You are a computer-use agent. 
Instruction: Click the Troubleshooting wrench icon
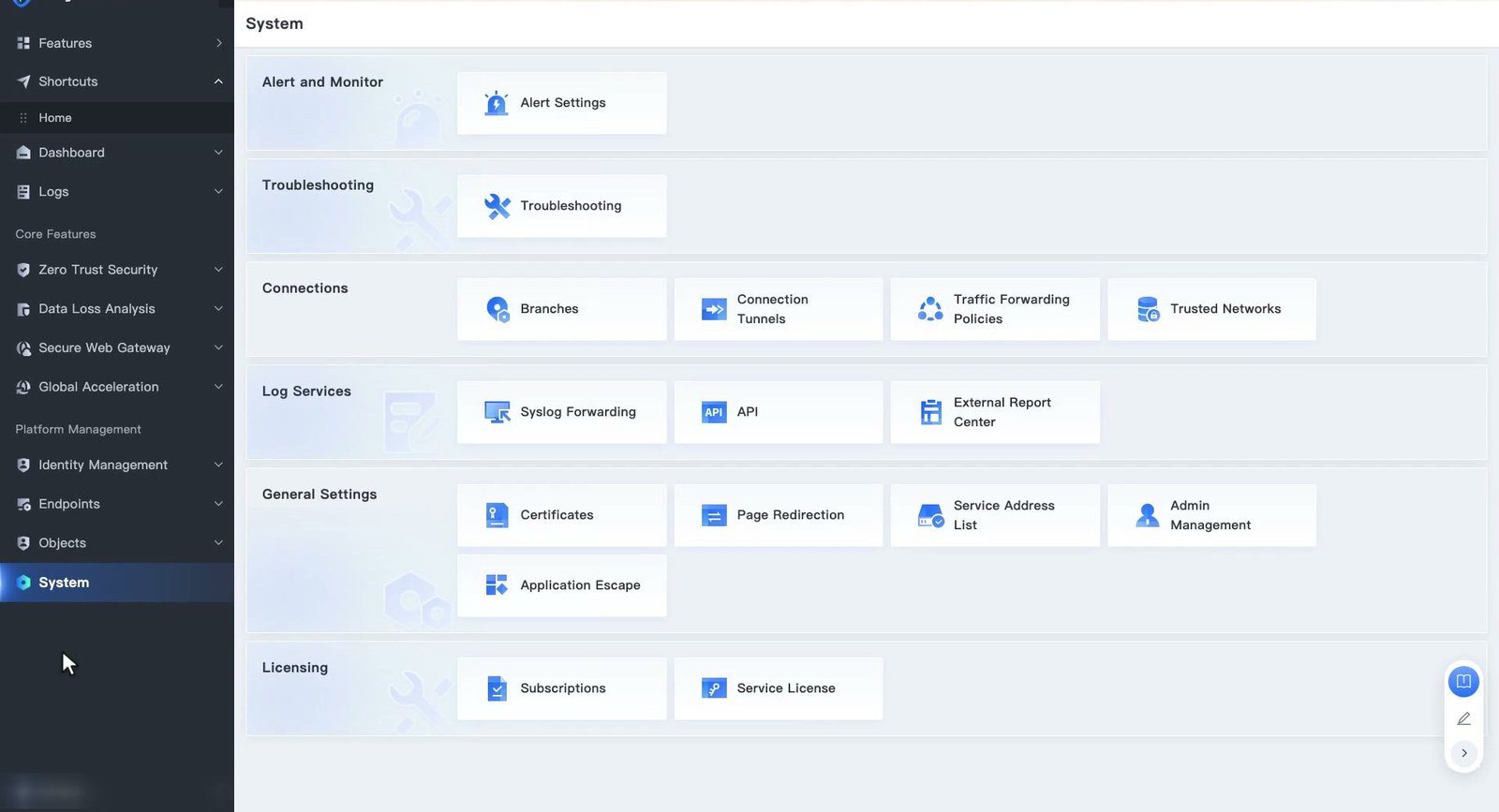[497, 206]
